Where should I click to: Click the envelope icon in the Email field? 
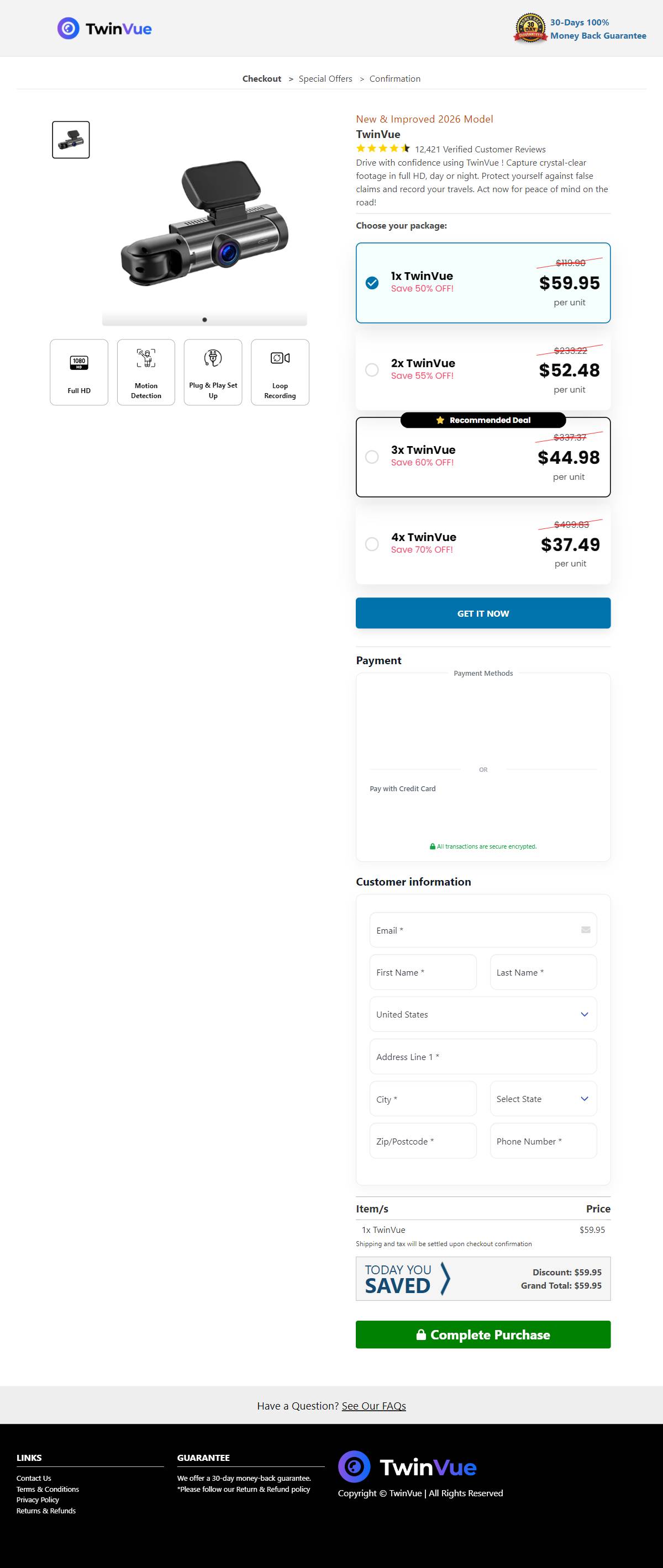[586, 929]
